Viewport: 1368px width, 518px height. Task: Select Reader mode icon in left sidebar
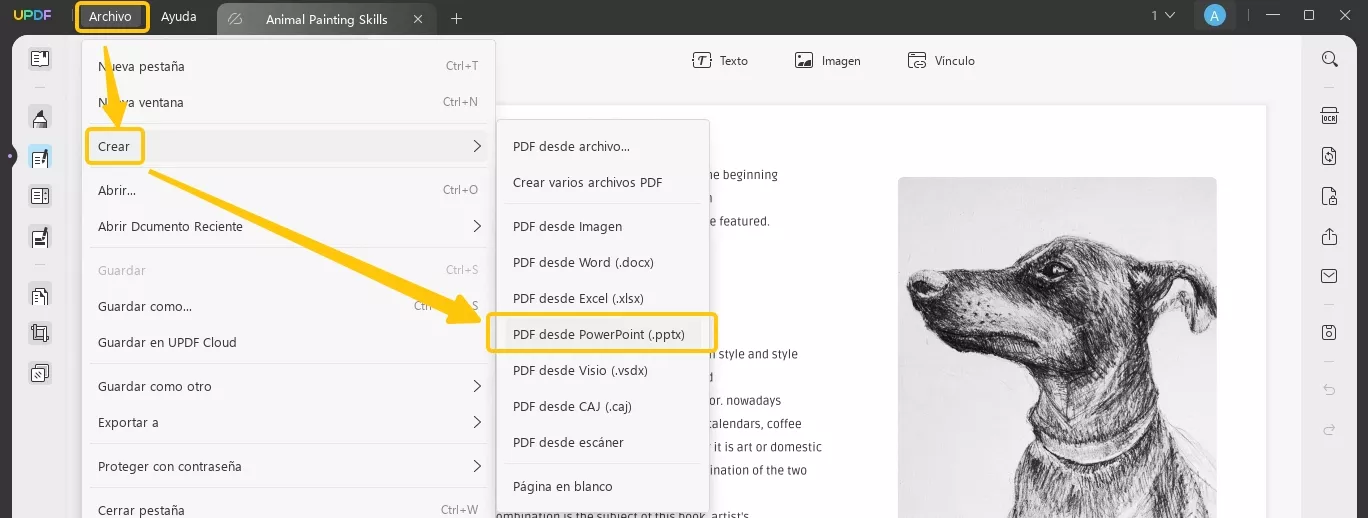click(40, 59)
